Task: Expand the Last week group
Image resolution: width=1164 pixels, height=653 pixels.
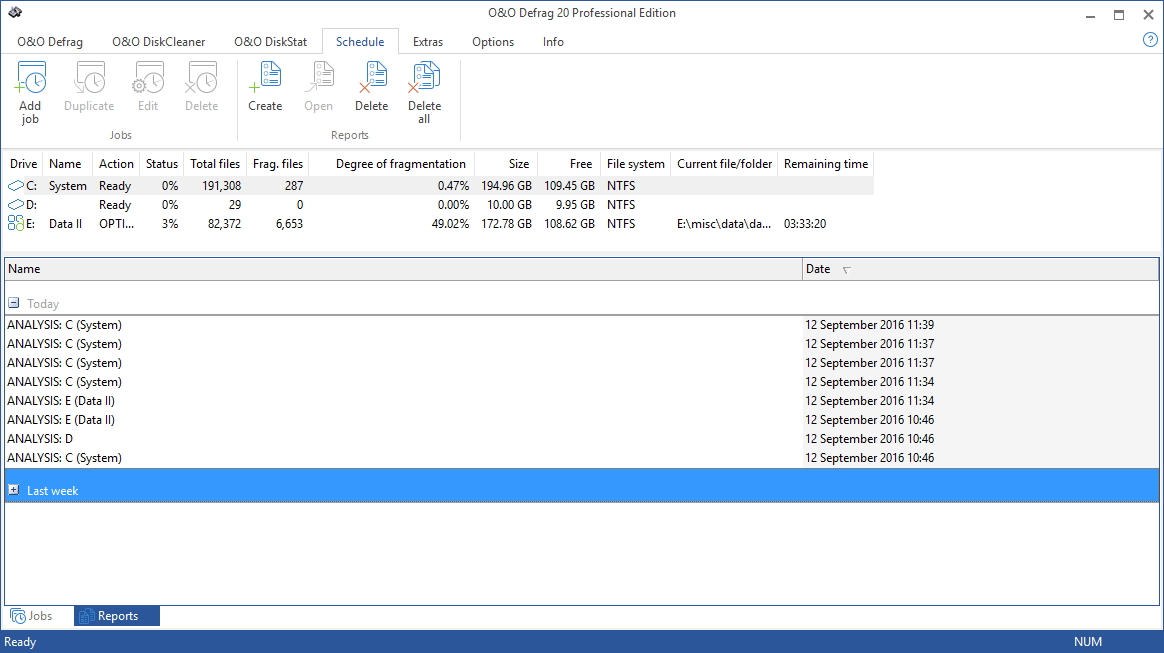Action: click(14, 491)
